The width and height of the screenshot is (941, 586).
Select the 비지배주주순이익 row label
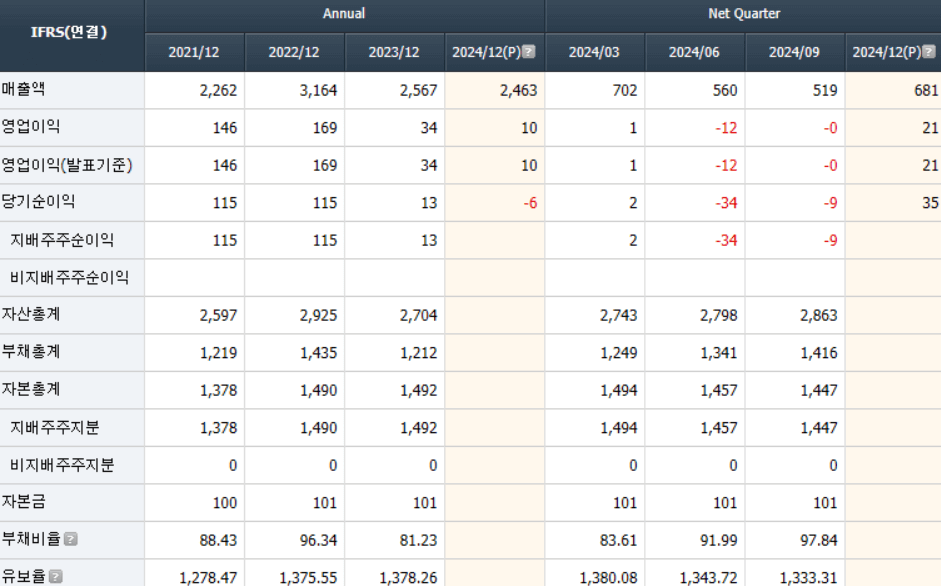(x=70, y=277)
